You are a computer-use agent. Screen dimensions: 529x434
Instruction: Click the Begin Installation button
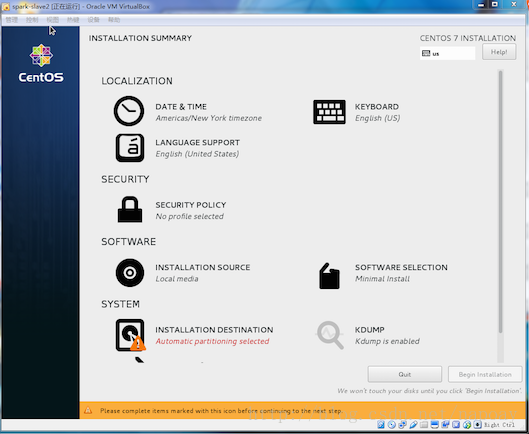point(485,374)
